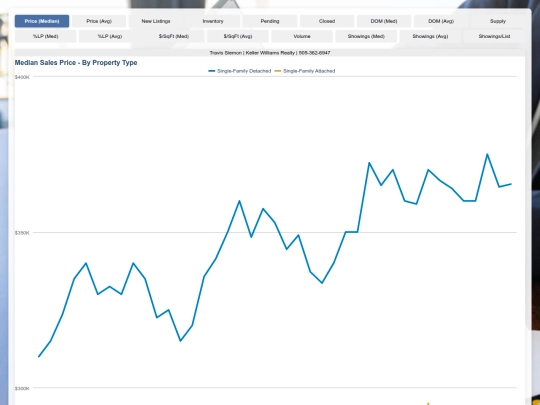Select DOM (Avg) tab
Image resolution: width=540 pixels, height=405 pixels.
coord(441,21)
